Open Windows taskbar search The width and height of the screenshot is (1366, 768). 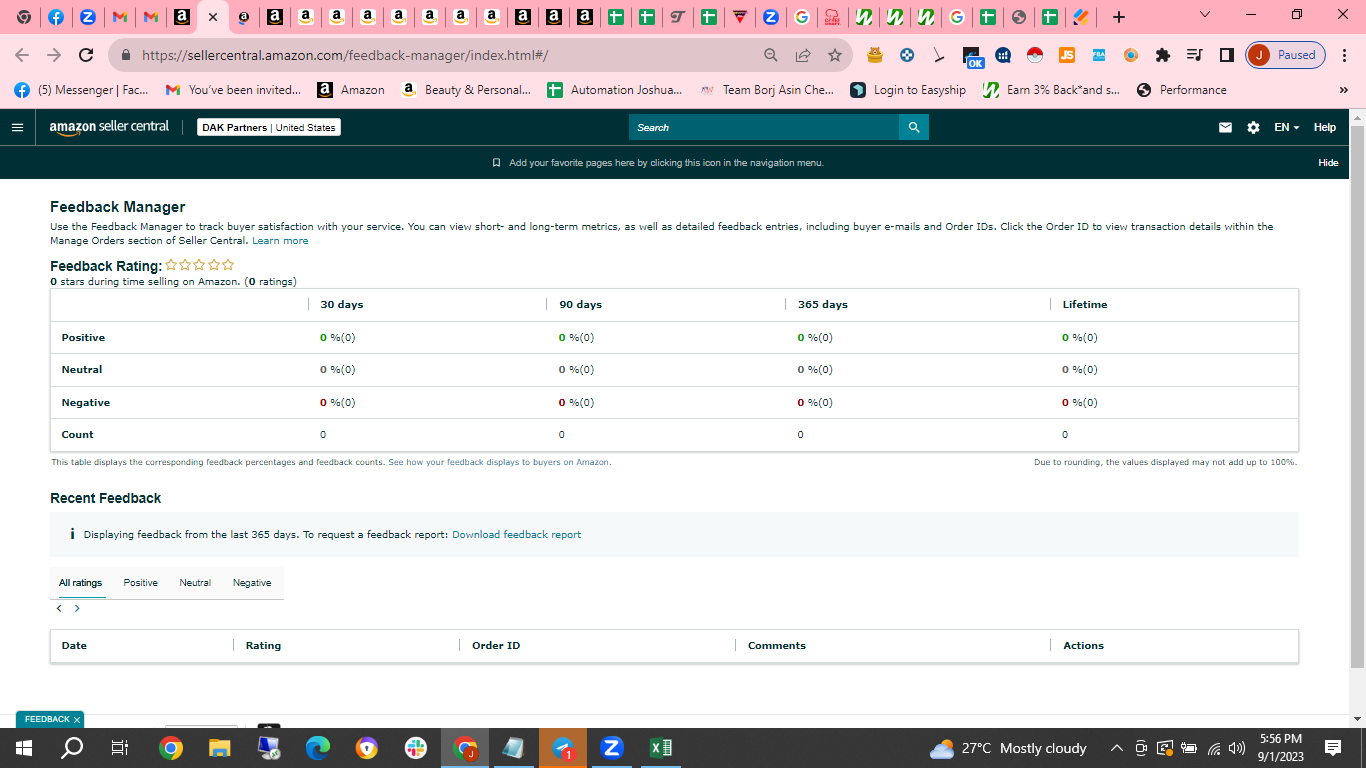click(72, 748)
